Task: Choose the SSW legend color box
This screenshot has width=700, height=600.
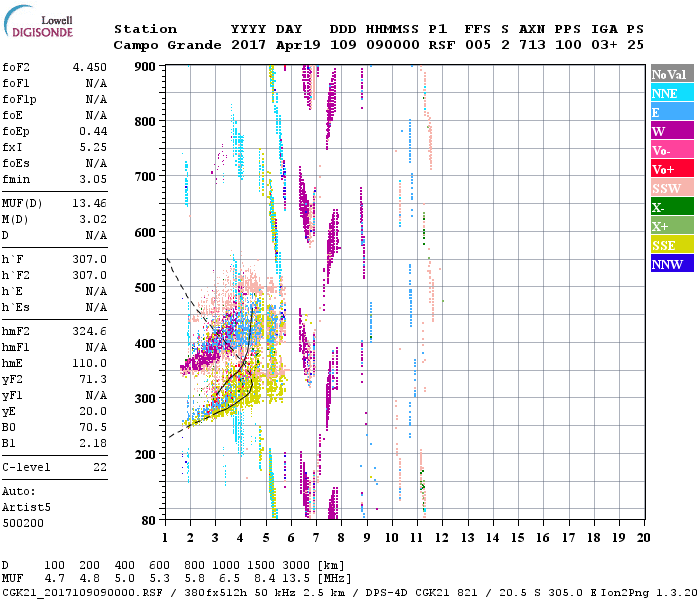Action: tap(672, 188)
